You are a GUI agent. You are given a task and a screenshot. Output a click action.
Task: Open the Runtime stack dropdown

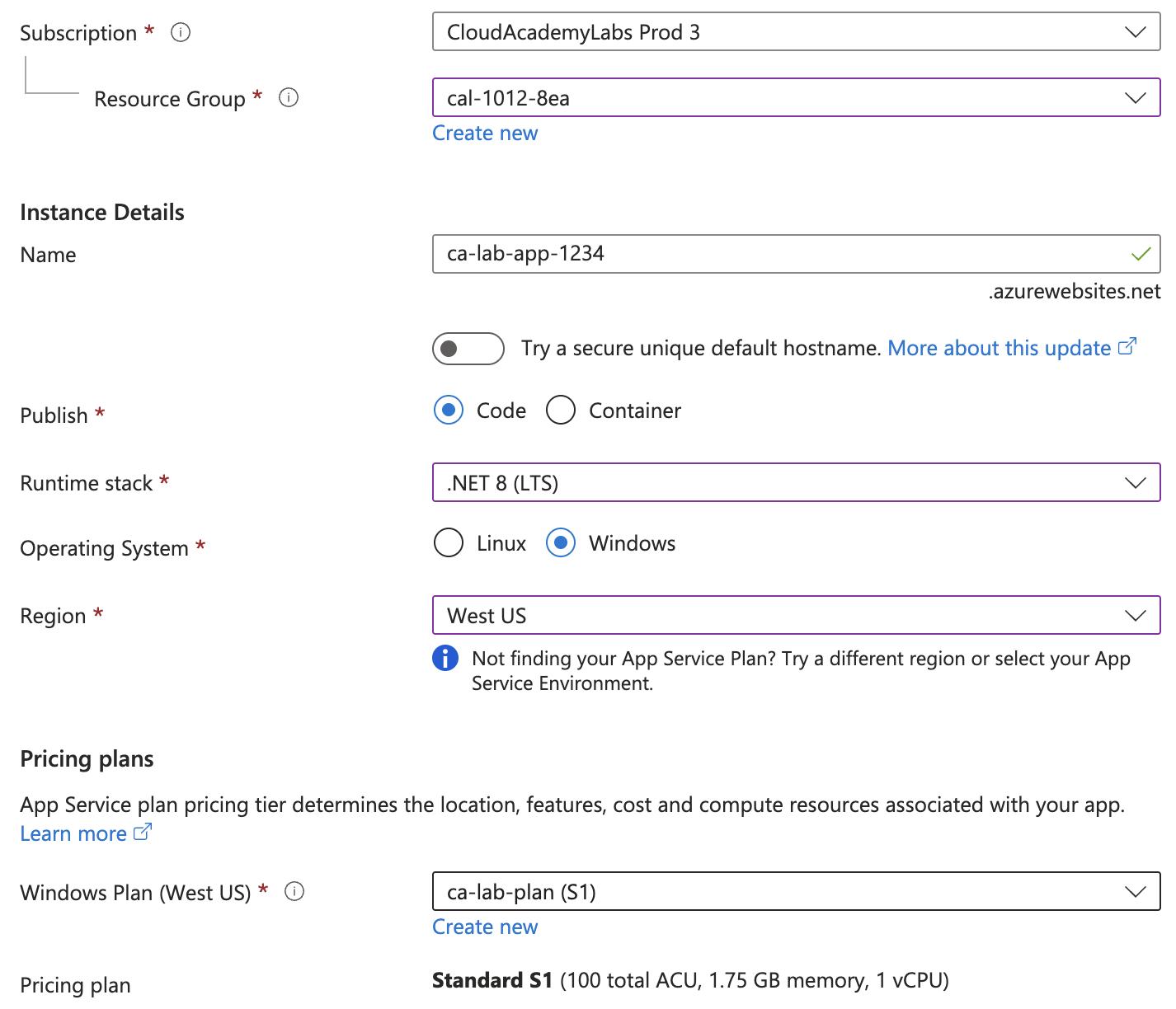click(796, 483)
